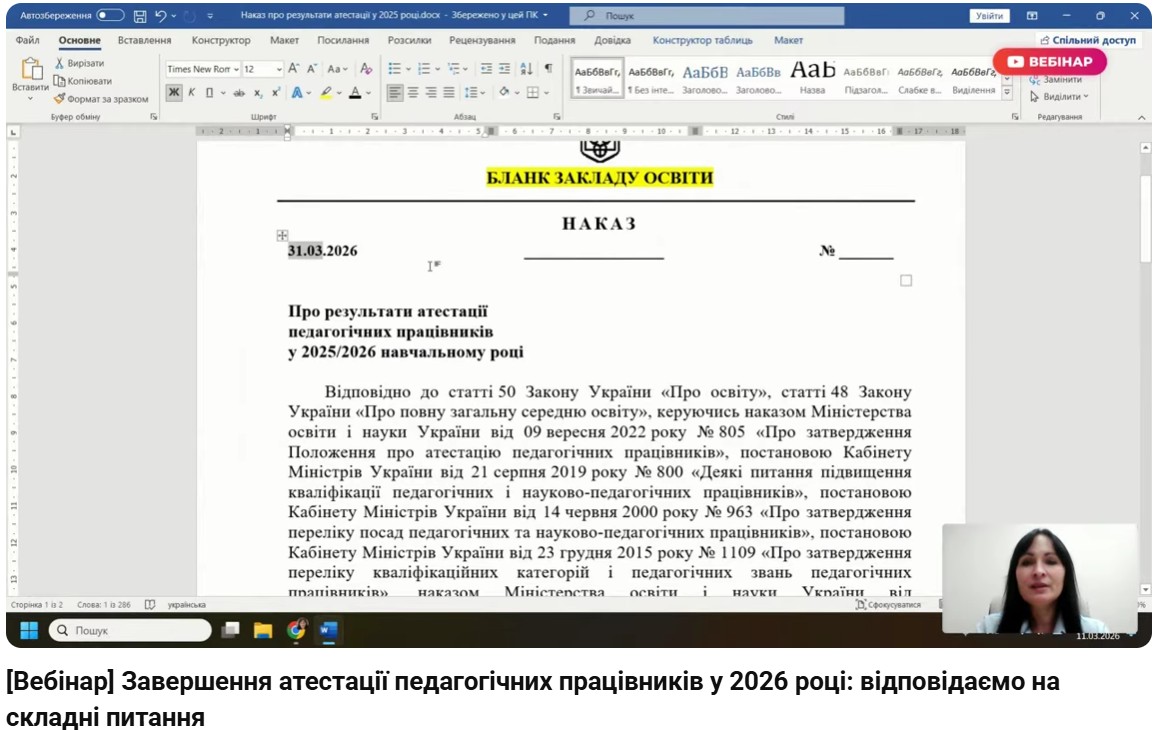Open Word from the Windows taskbar
This screenshot has width=1156, height=730.
(327, 630)
